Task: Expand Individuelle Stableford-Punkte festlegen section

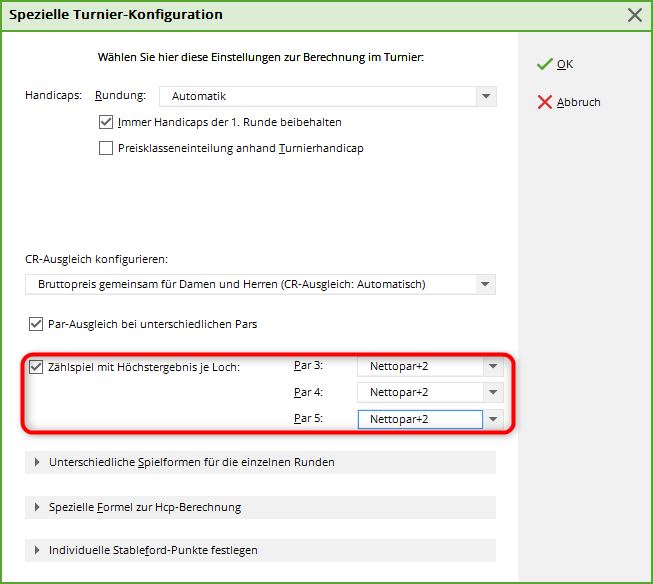Action: pos(260,550)
